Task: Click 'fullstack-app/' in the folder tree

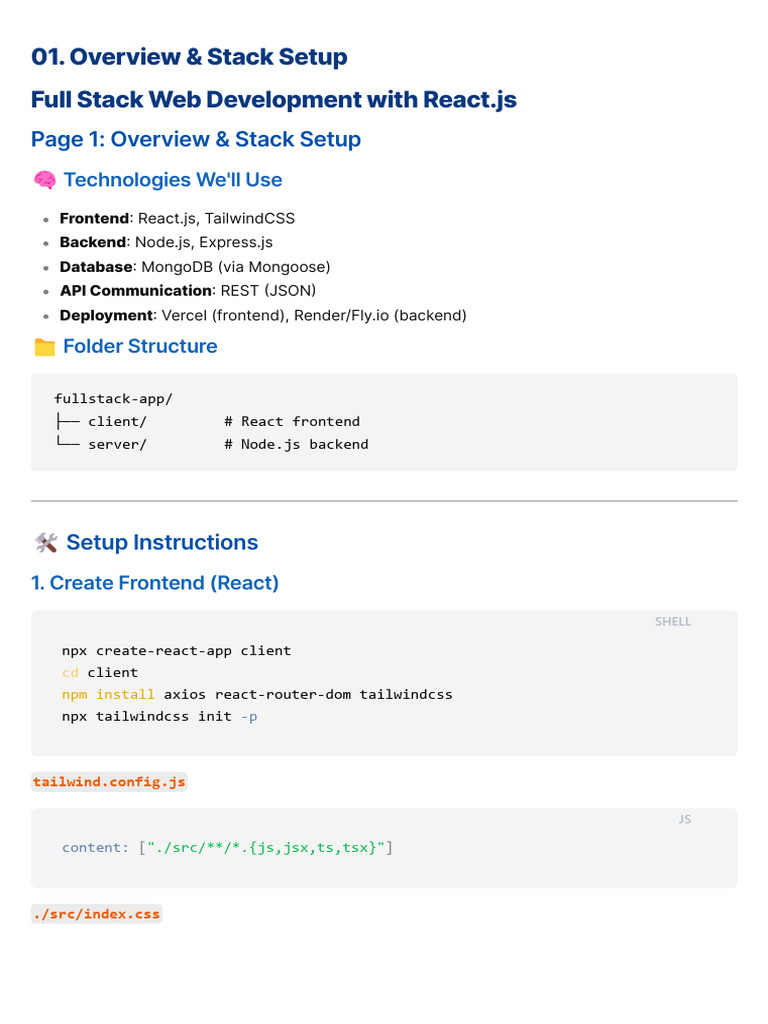Action: point(113,398)
